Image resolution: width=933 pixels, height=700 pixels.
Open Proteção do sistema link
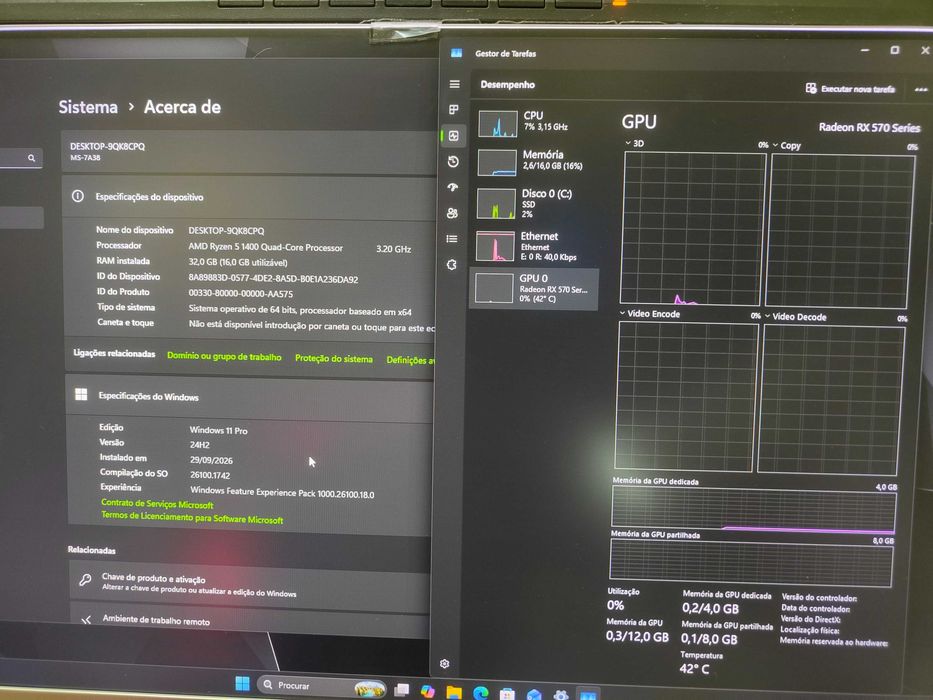(334, 358)
